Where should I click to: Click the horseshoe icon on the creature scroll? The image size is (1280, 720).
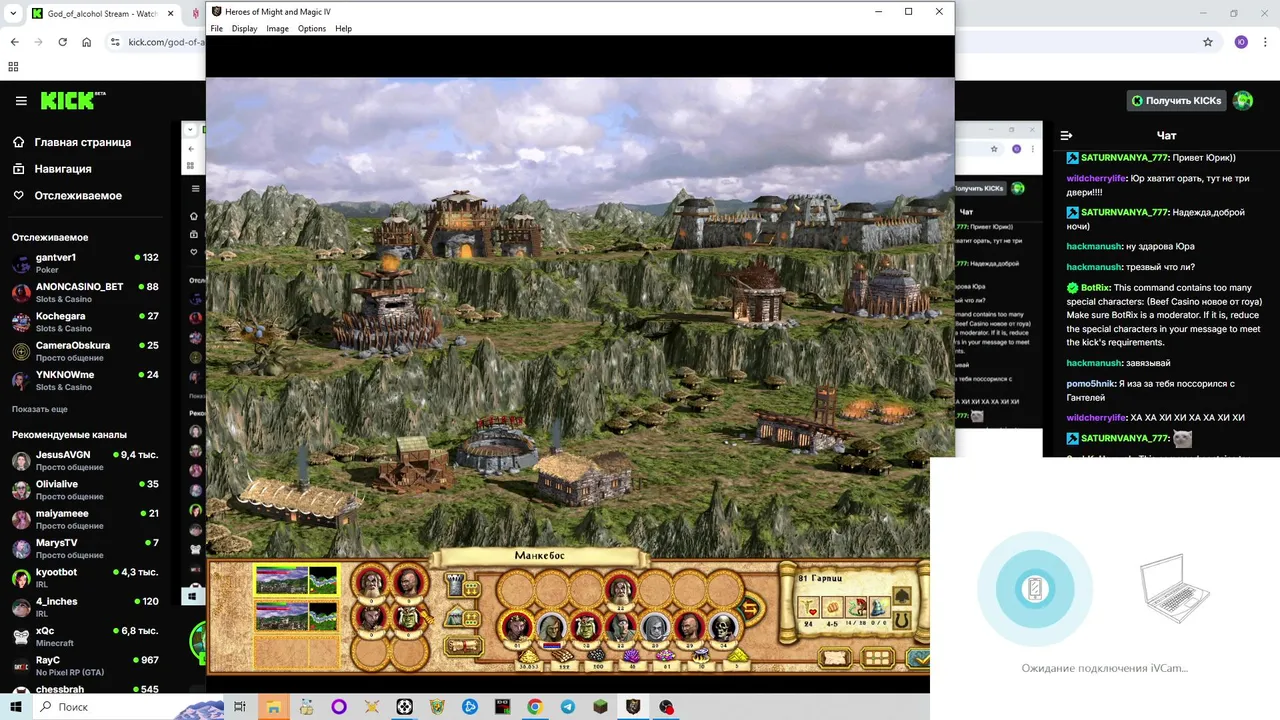tap(901, 621)
